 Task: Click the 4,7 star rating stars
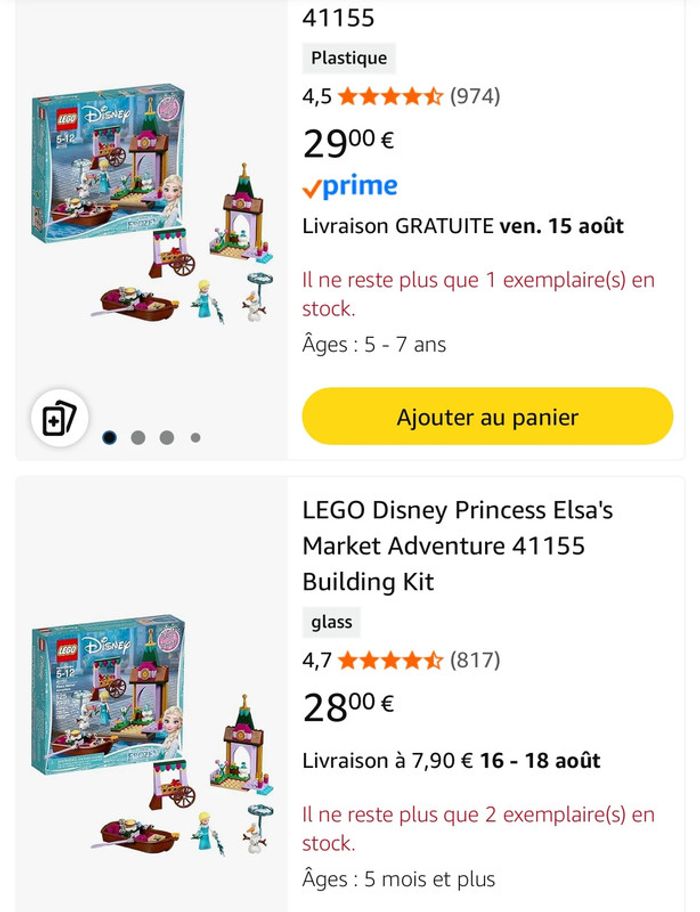point(390,660)
